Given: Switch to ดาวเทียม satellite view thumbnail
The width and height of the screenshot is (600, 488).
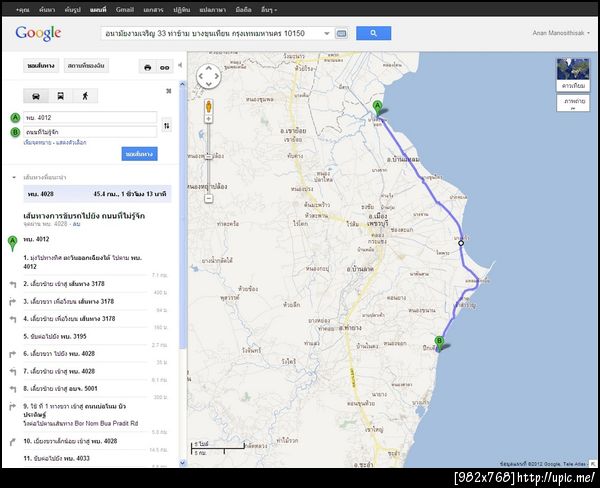Looking at the screenshot, I should [x=573, y=75].
